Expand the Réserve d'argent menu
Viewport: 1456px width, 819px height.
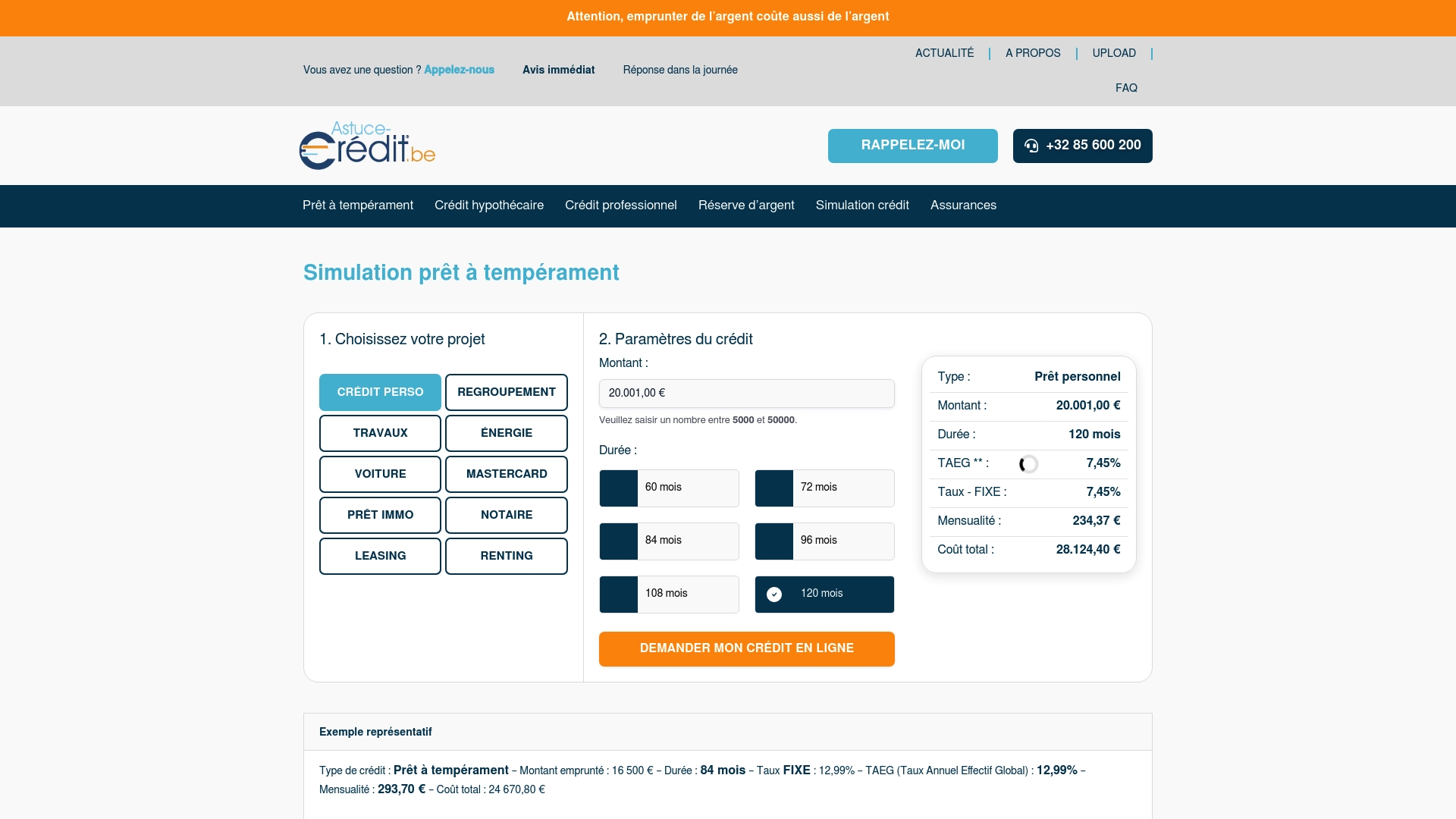pos(745,206)
